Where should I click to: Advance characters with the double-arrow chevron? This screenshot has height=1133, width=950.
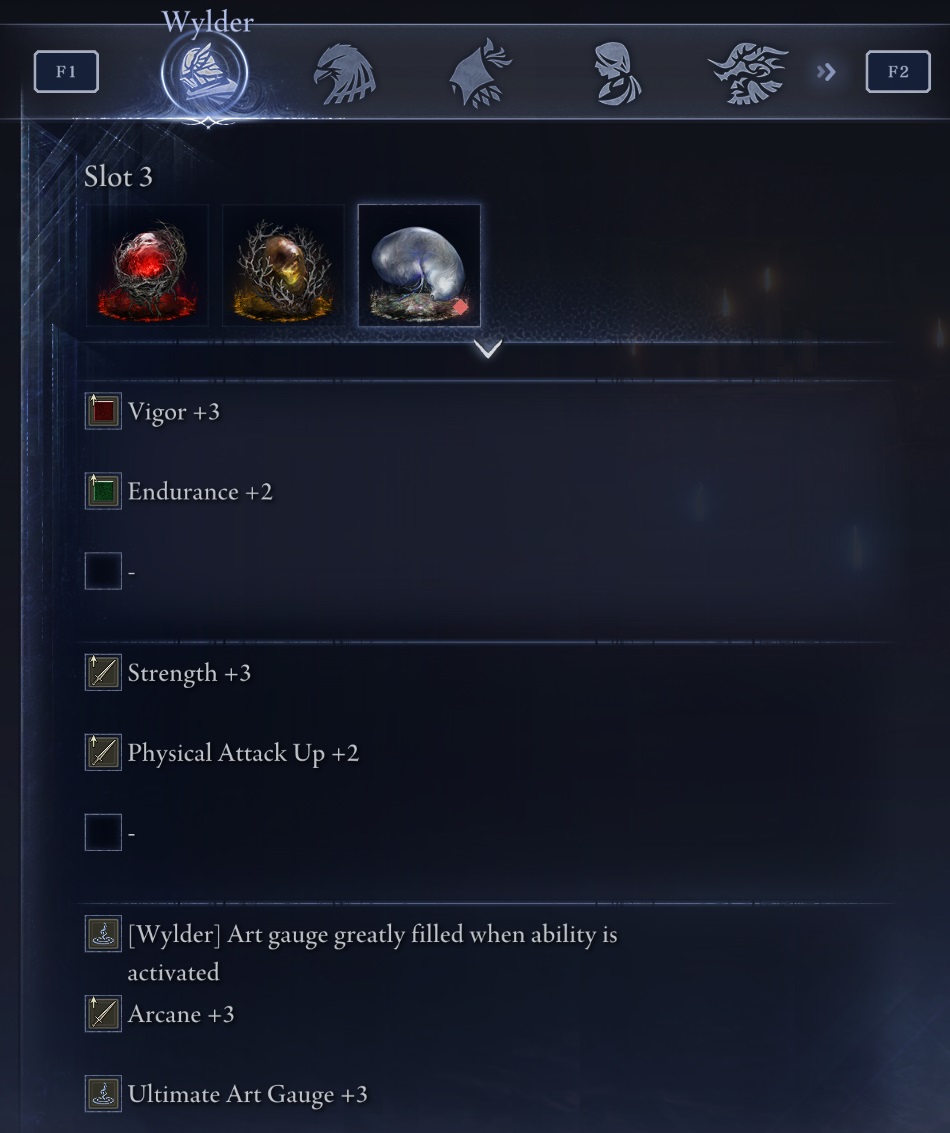pyautogui.click(x=826, y=72)
